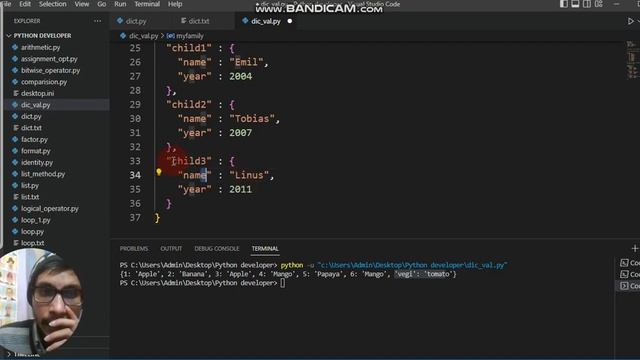Open the Go menu
The width and height of the screenshot is (640, 360).
point(102,4)
